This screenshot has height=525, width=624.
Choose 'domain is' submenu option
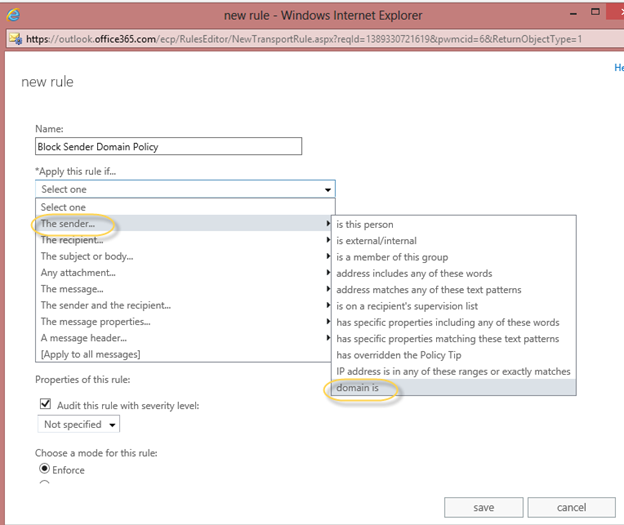(454, 387)
